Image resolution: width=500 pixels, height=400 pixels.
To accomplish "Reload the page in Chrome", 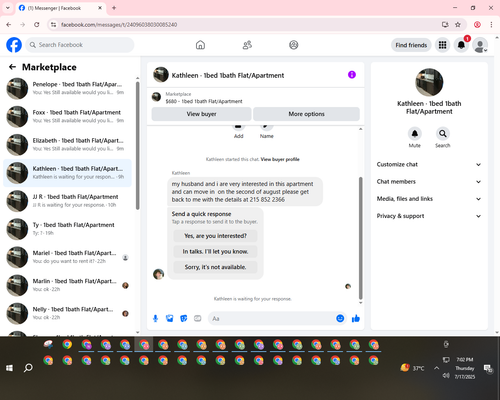I will (x=37, y=25).
